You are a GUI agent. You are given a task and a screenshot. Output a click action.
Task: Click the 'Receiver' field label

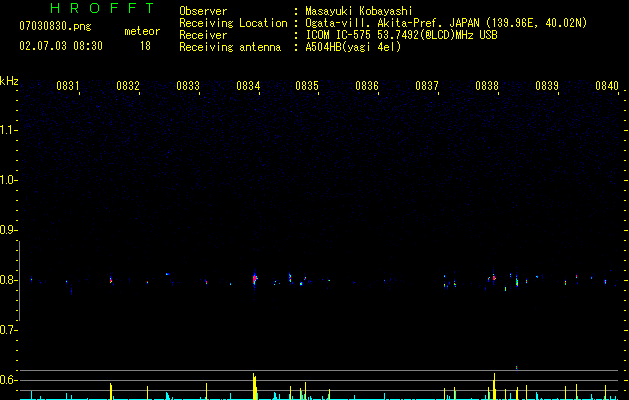(x=203, y=35)
